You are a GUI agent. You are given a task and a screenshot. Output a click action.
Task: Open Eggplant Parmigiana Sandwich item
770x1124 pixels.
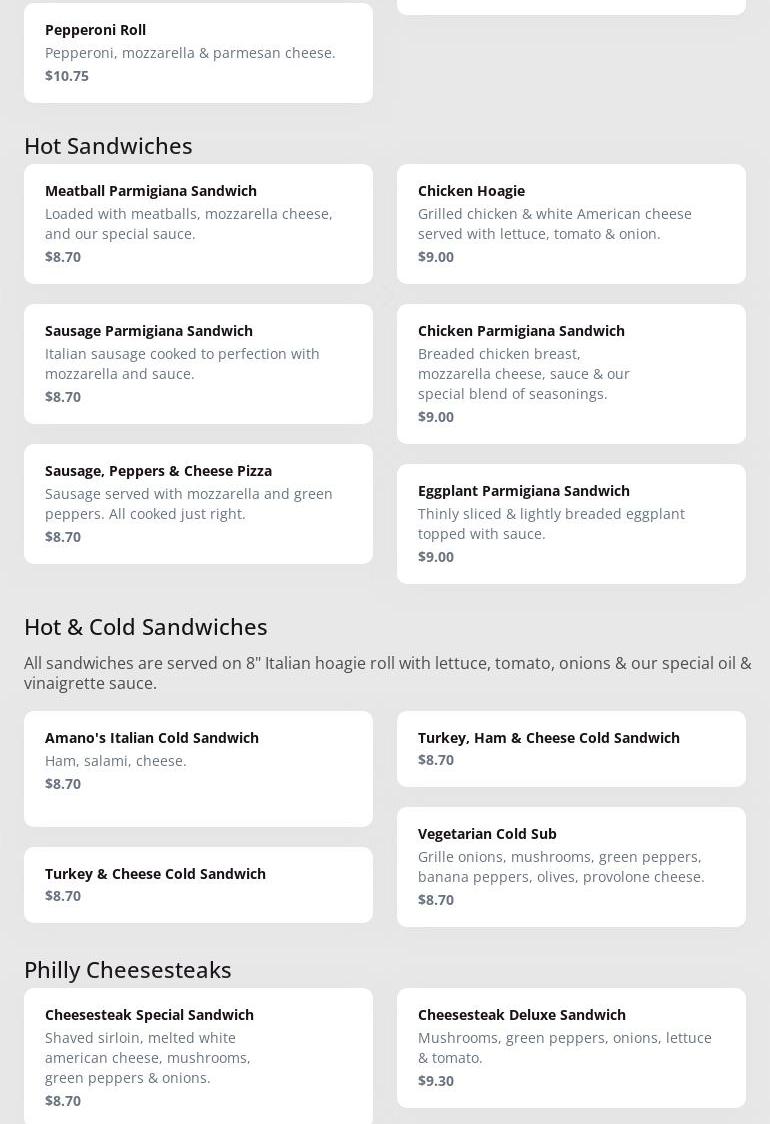coord(571,523)
